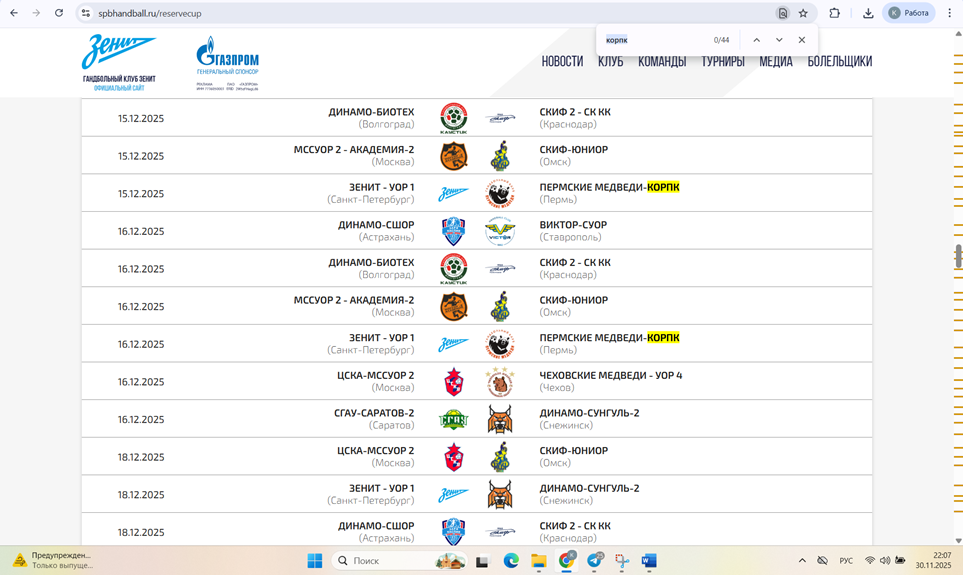Close the find-in-page bar
The height and width of the screenshot is (575, 963).
(x=801, y=40)
